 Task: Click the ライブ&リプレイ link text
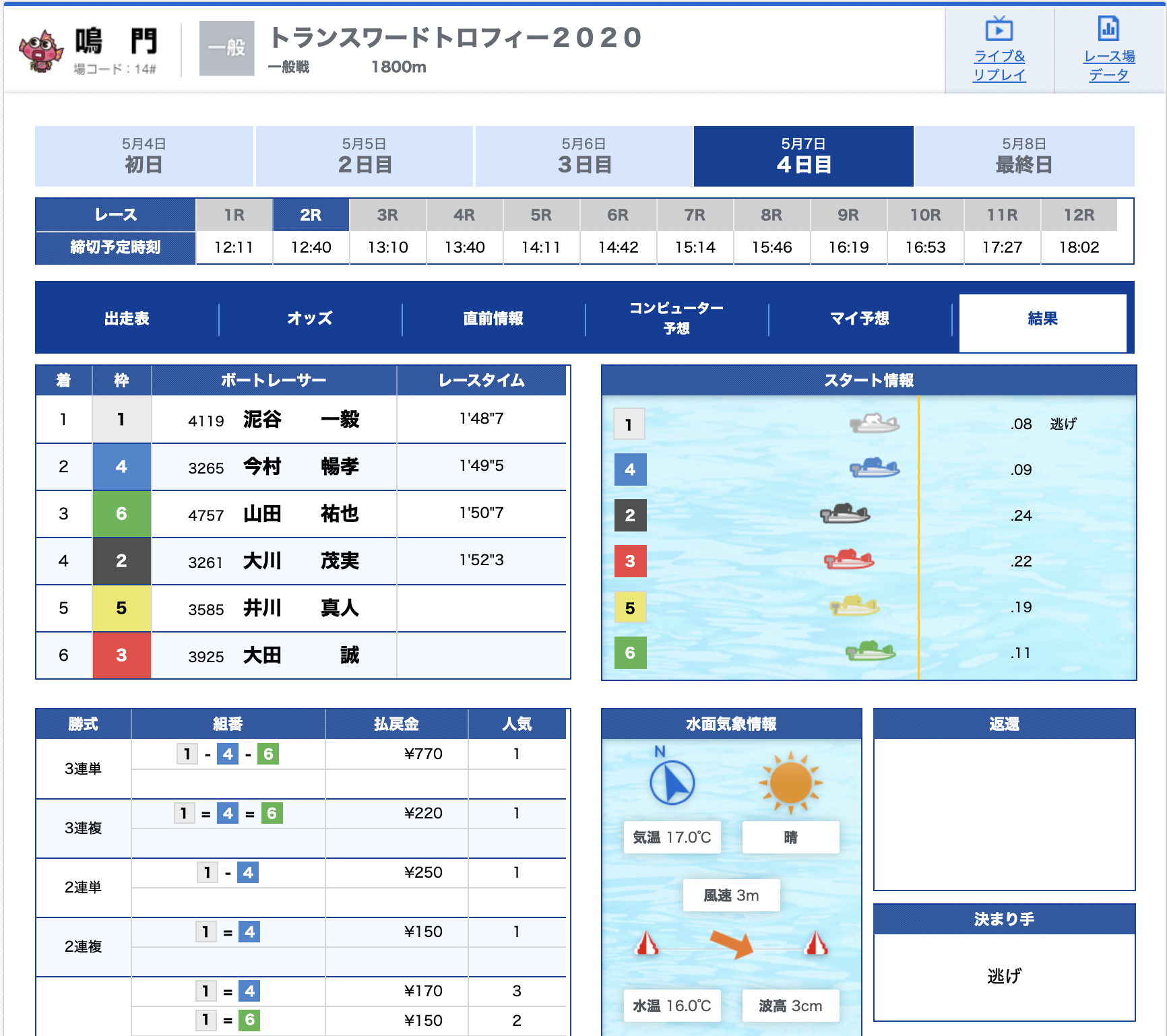click(x=999, y=66)
